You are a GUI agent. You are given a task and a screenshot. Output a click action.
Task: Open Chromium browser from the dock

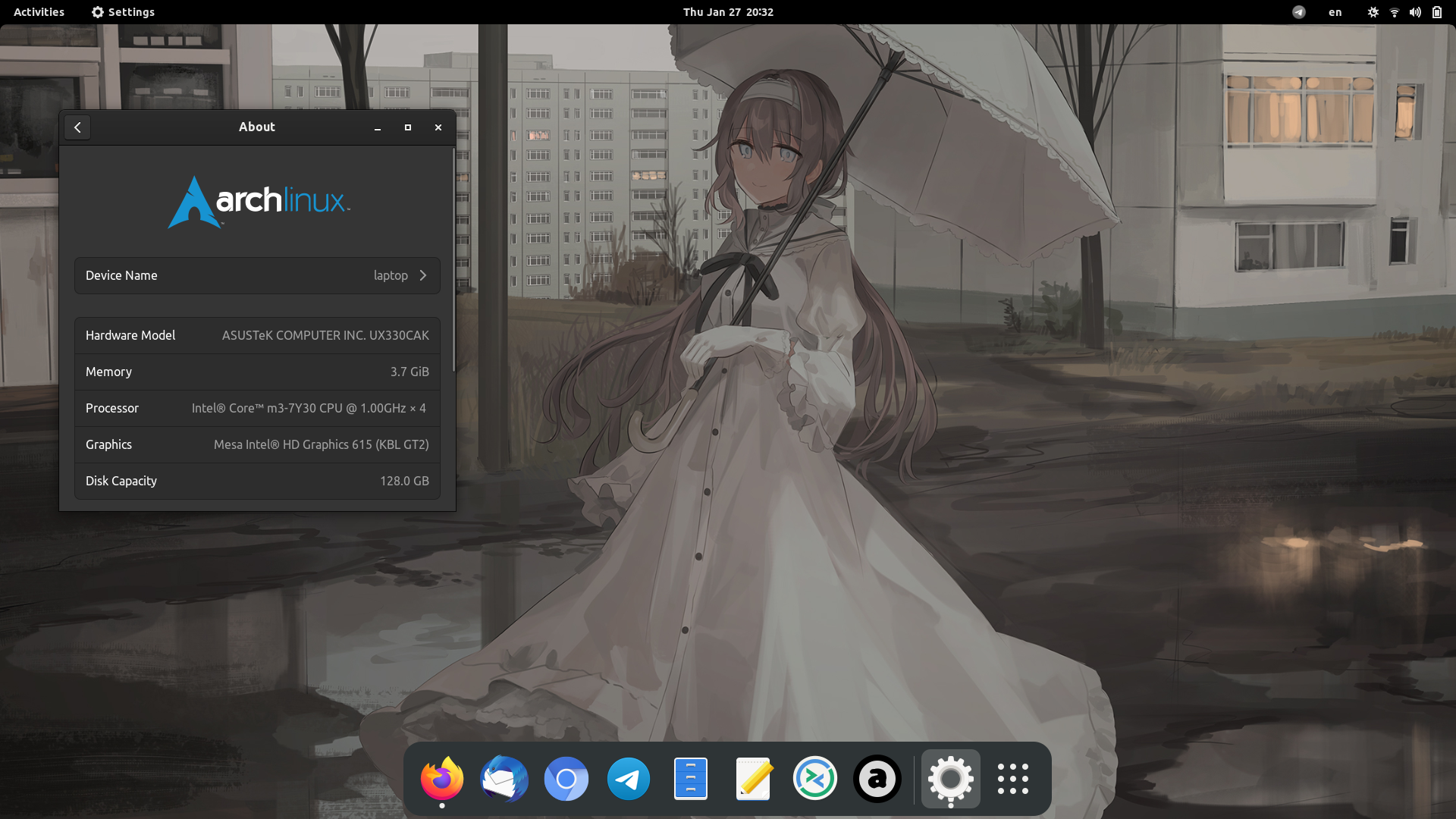click(x=566, y=779)
